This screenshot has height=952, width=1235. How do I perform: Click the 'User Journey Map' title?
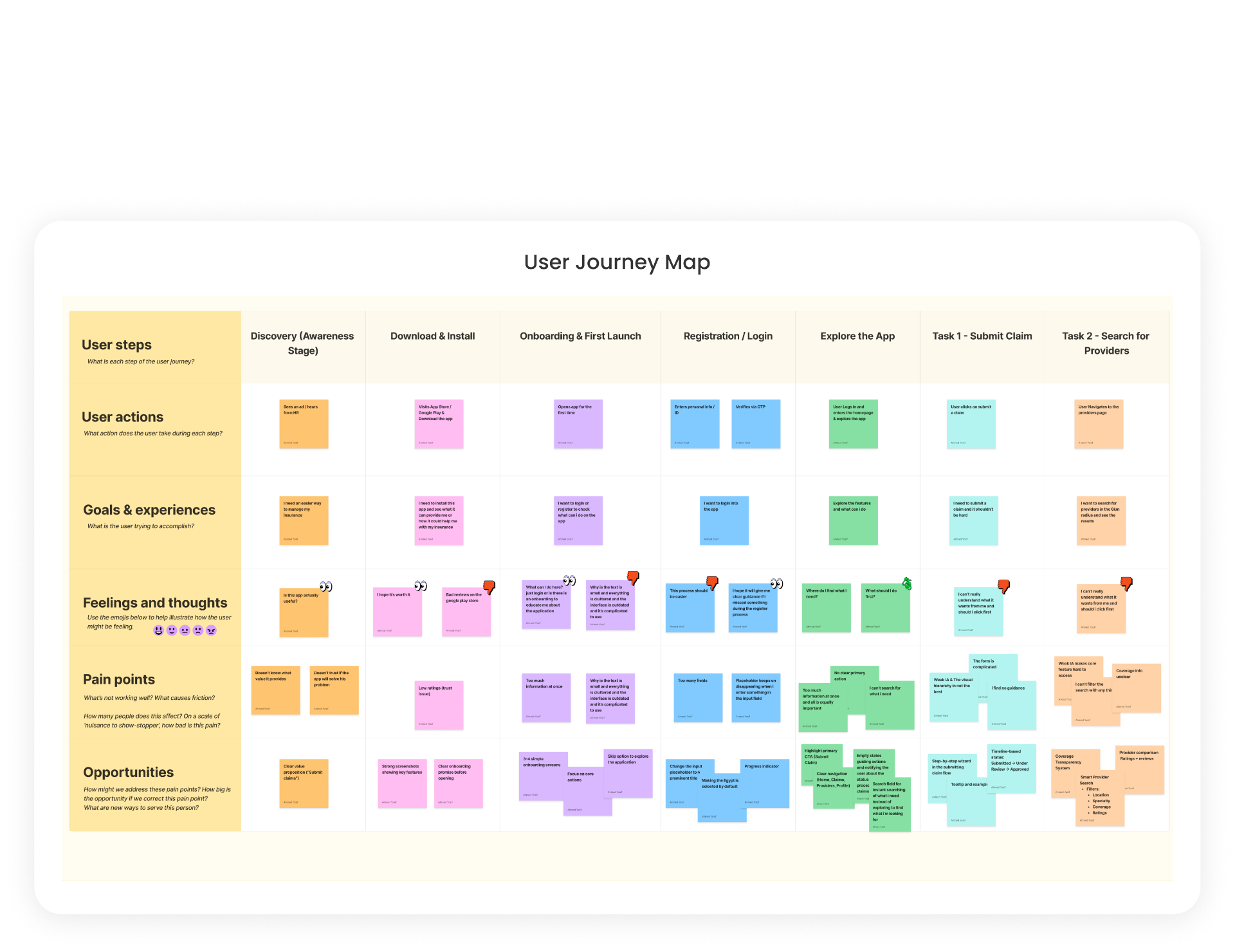[617, 262]
